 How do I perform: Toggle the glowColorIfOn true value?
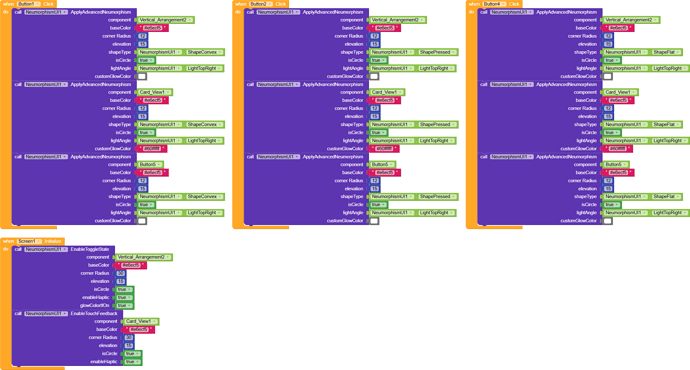click(x=124, y=305)
